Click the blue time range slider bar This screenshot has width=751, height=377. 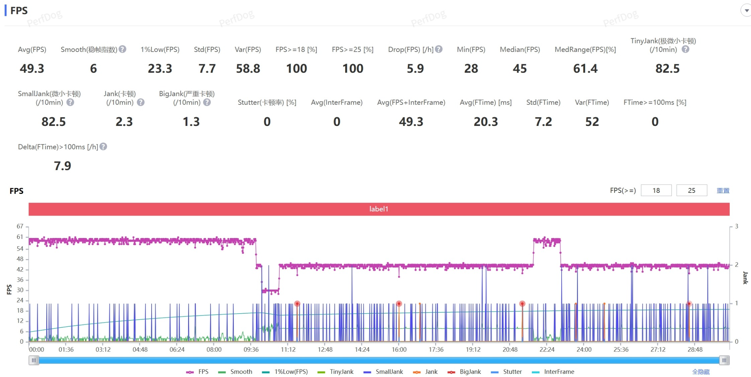379,360
